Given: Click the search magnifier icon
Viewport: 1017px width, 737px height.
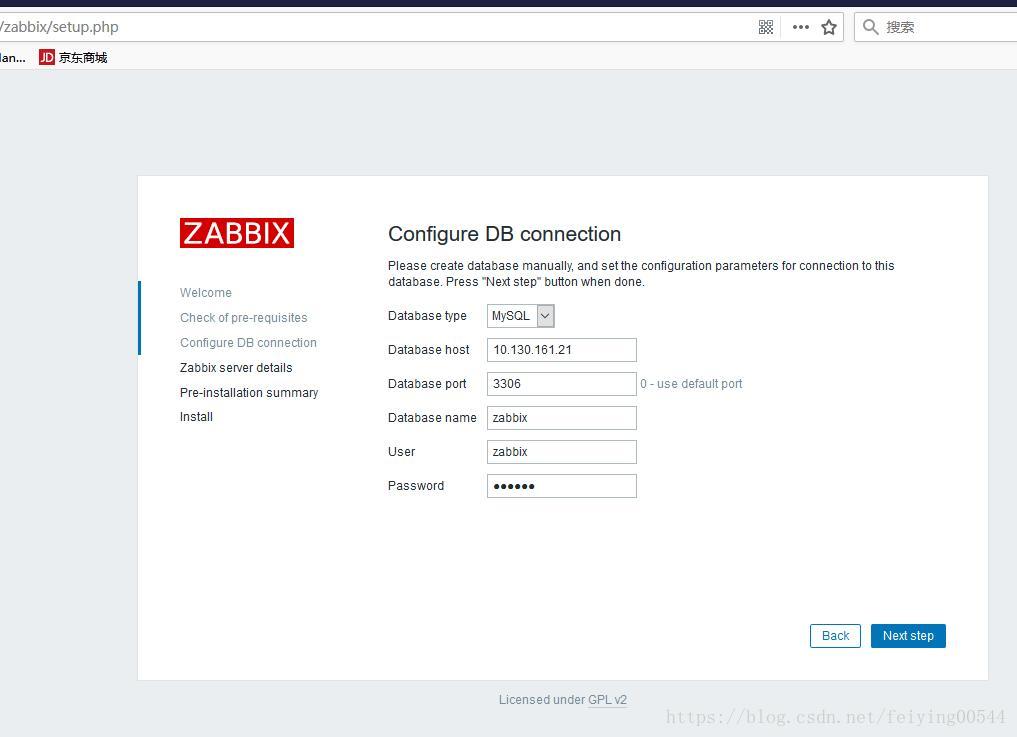Looking at the screenshot, I should [870, 27].
